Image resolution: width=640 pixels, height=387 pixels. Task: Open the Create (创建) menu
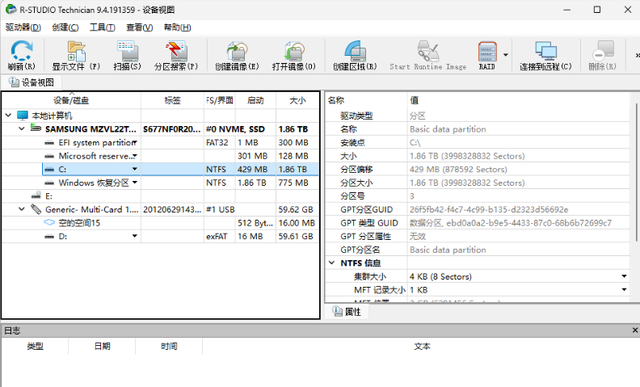tap(65, 27)
